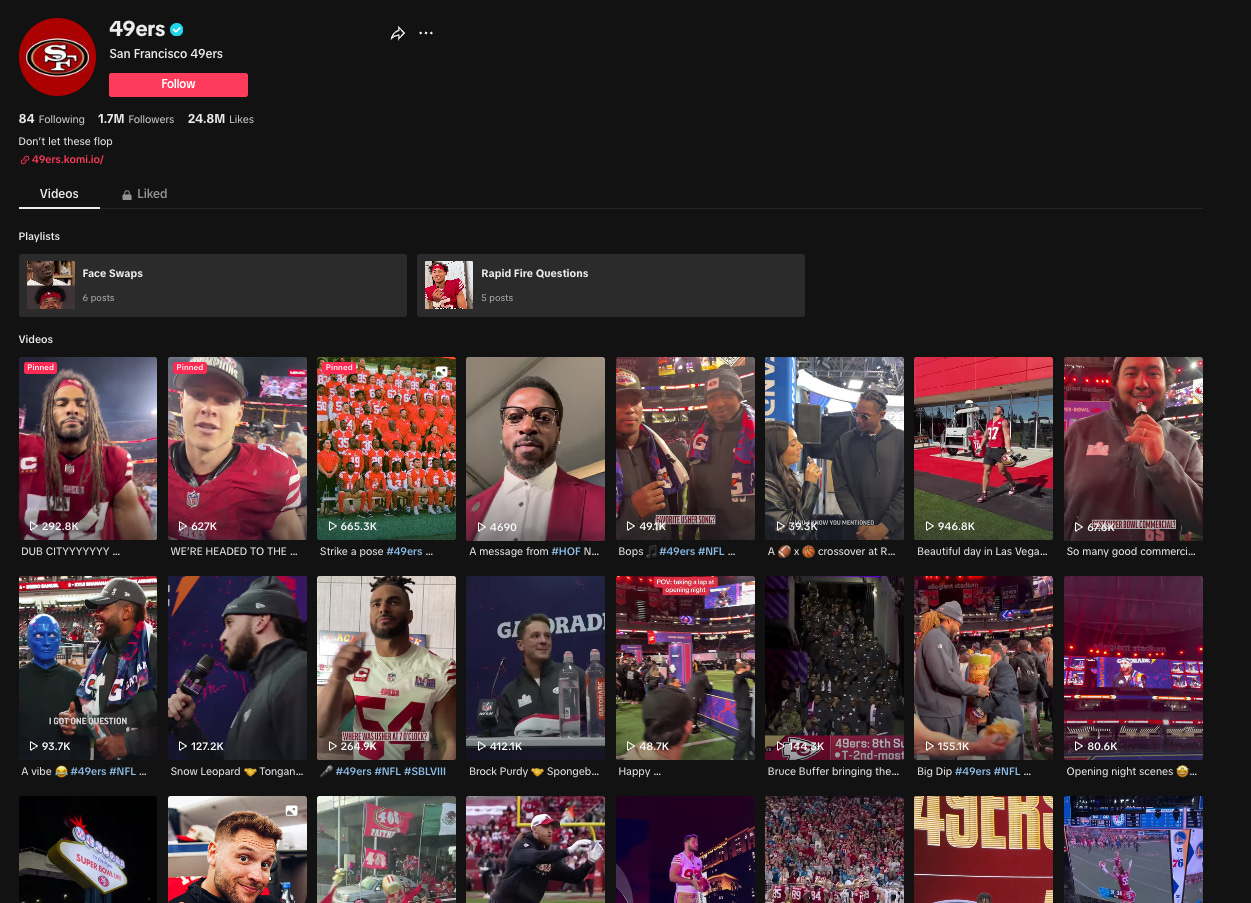This screenshot has height=903, width=1251.
Task: Open the Happy opening night lap video
Action: point(685,669)
